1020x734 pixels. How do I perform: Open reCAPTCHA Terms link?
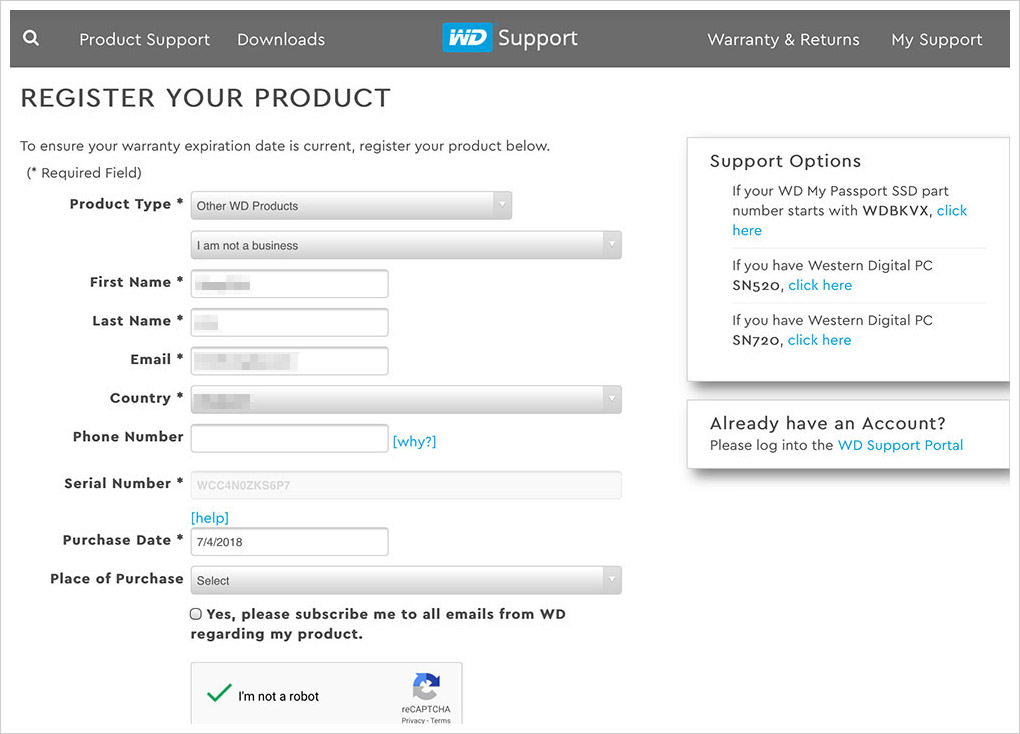click(x=440, y=720)
